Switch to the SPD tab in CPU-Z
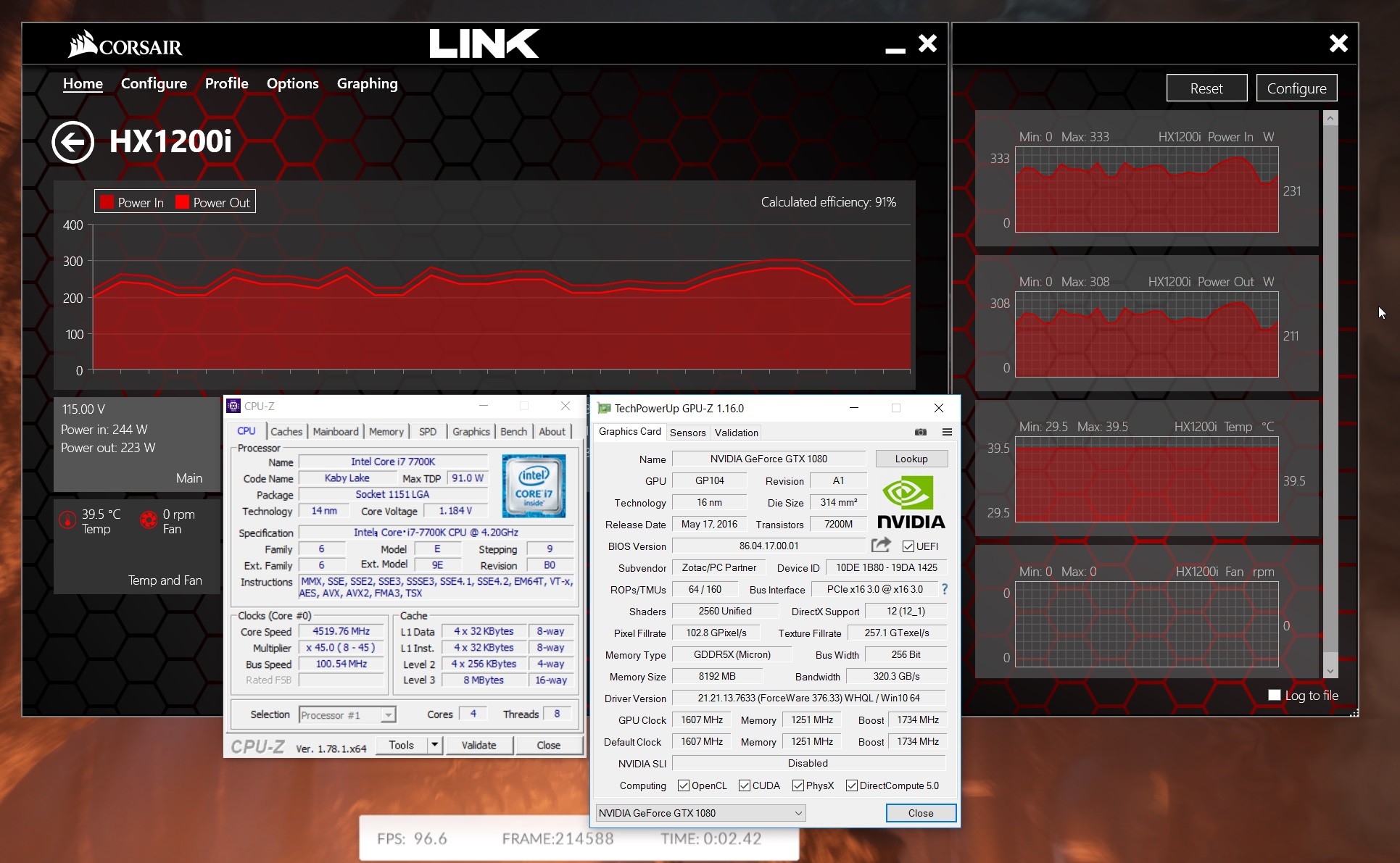 click(428, 431)
